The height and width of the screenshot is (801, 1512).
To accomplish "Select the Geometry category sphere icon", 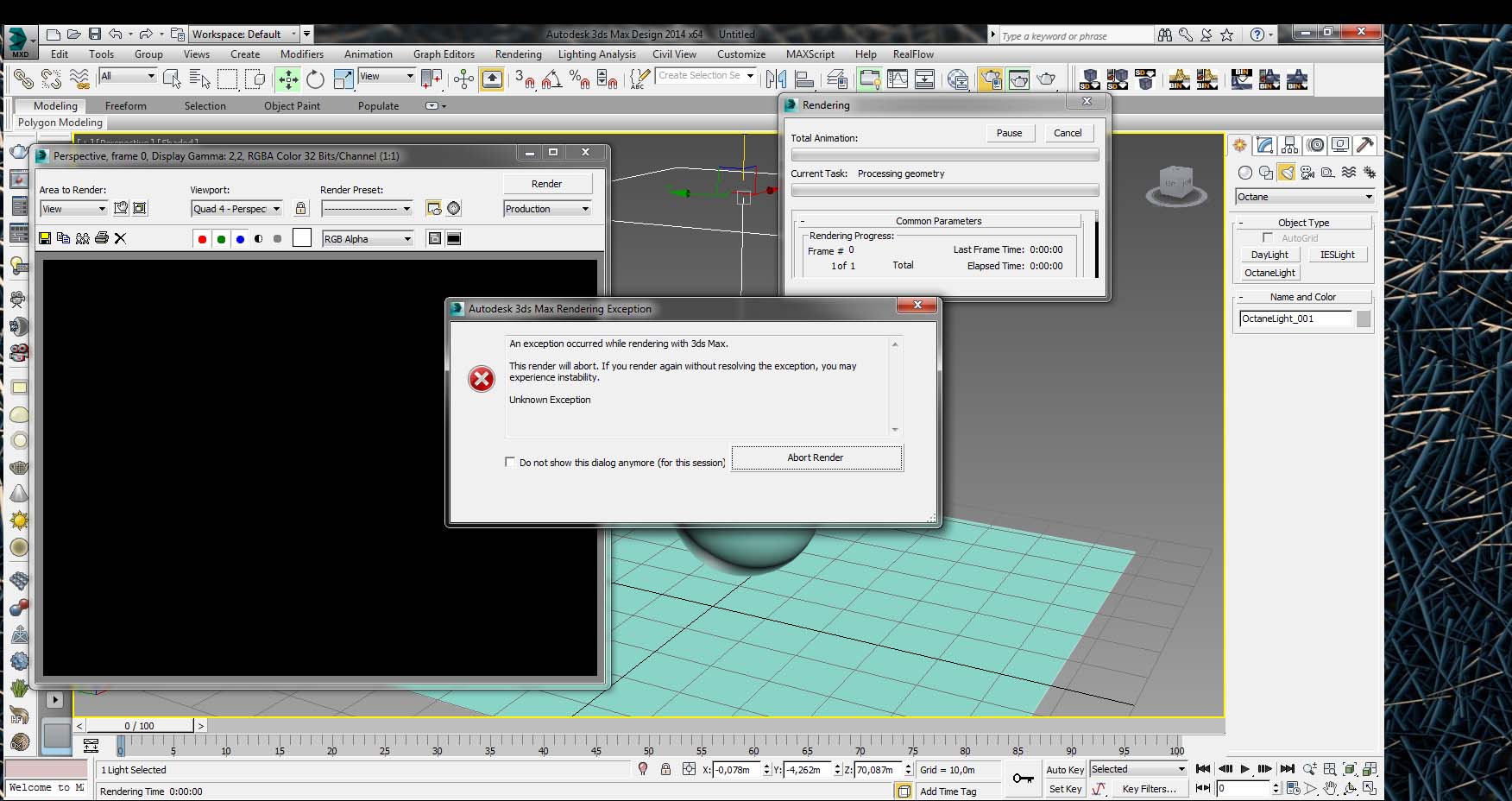I will coord(1245,173).
